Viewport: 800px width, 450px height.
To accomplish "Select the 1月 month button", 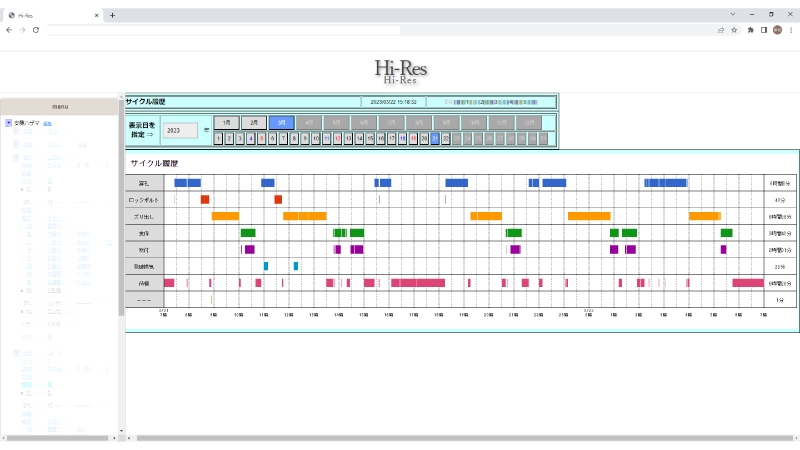I will click(227, 121).
